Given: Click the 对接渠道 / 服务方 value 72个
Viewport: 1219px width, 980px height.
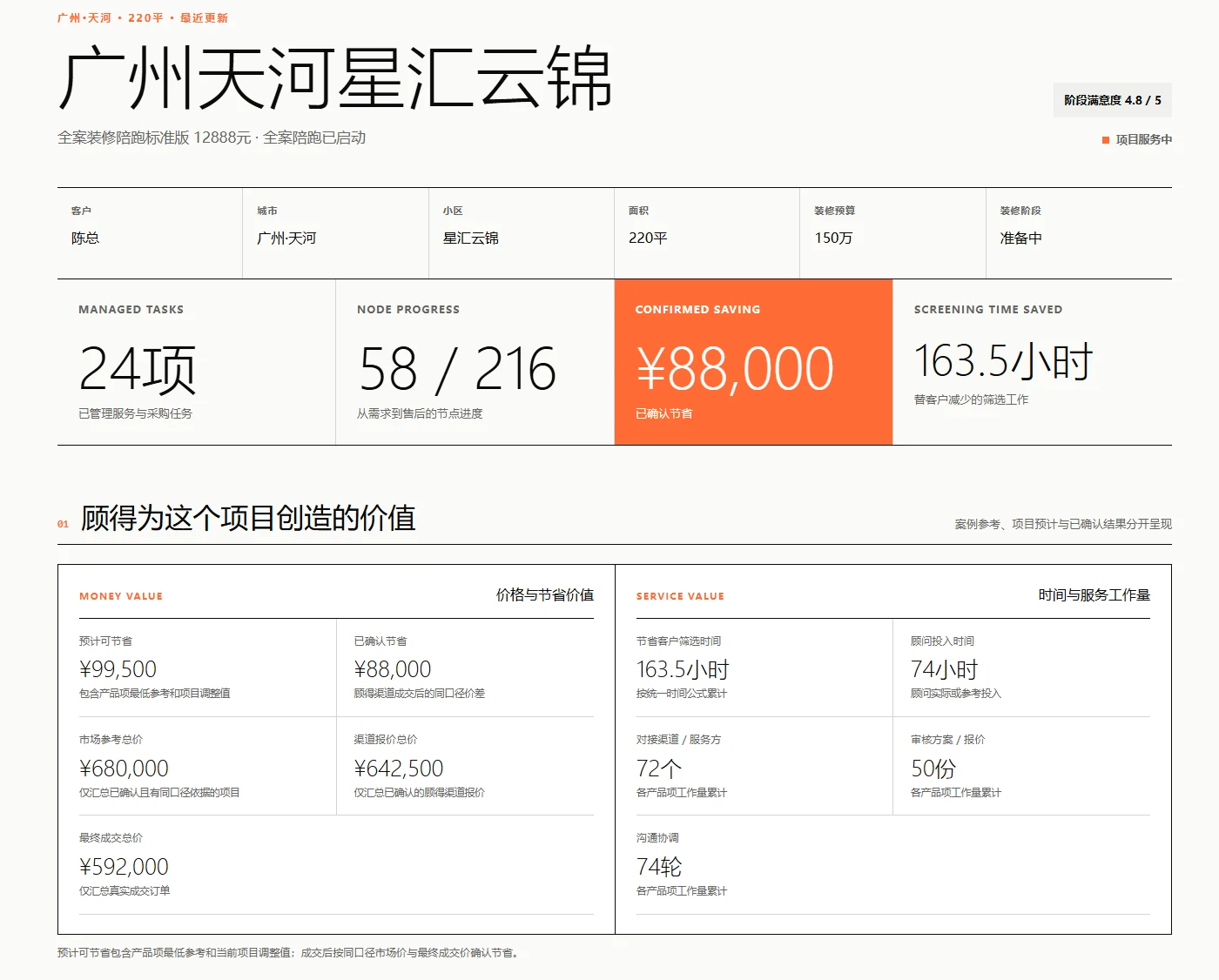Looking at the screenshot, I should 659,769.
